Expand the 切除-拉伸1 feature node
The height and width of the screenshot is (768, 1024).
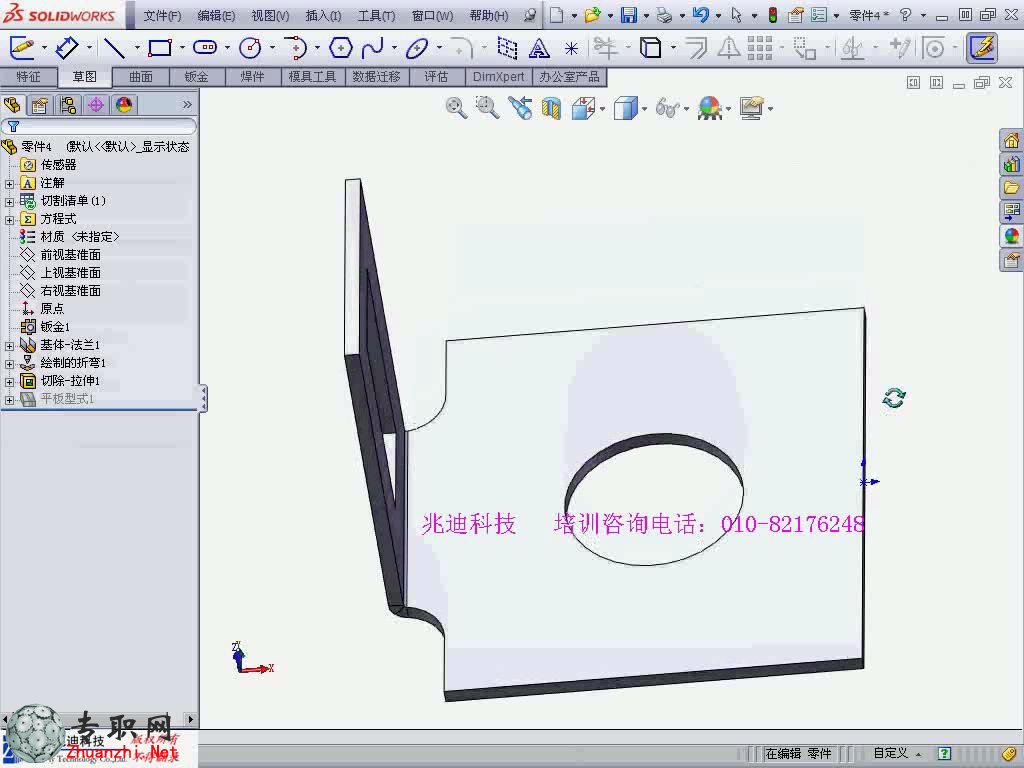click(9, 382)
